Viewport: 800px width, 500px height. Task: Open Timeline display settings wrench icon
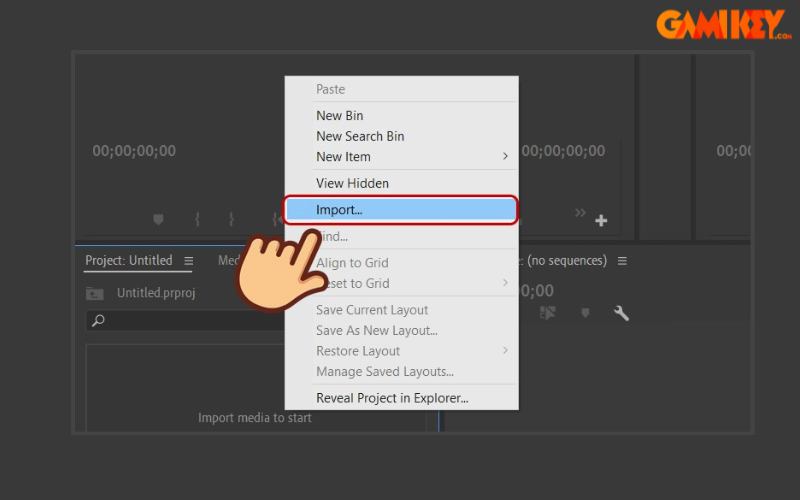621,313
